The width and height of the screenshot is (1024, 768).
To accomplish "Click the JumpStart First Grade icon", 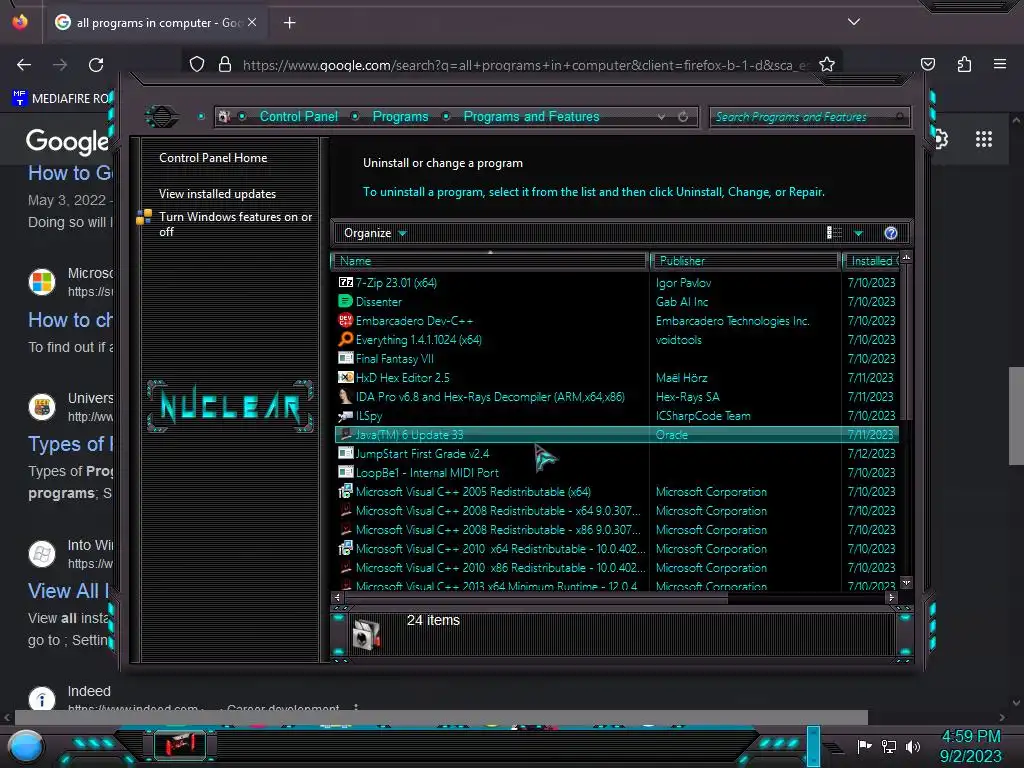I will pyautogui.click(x=345, y=453).
